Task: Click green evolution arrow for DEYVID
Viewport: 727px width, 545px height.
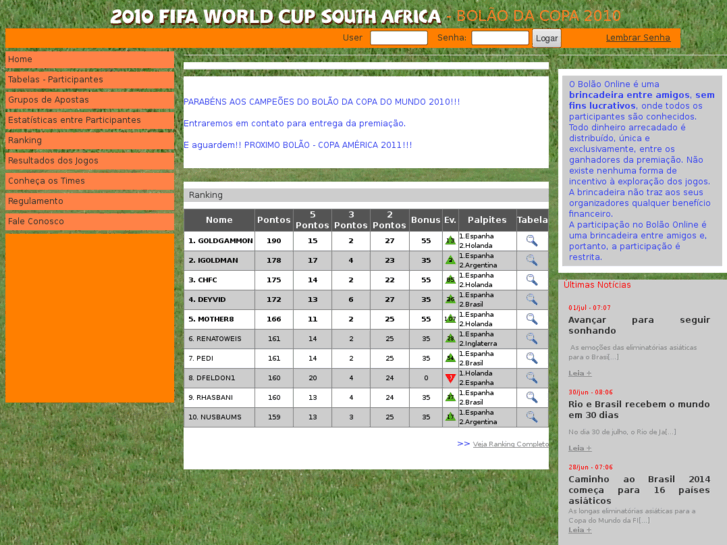Action: click(450, 299)
